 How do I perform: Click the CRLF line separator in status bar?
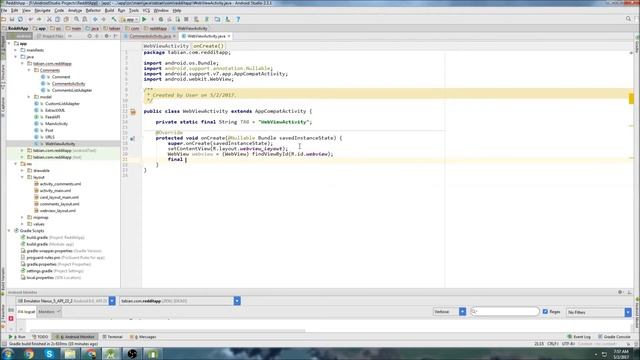click(x=553, y=344)
